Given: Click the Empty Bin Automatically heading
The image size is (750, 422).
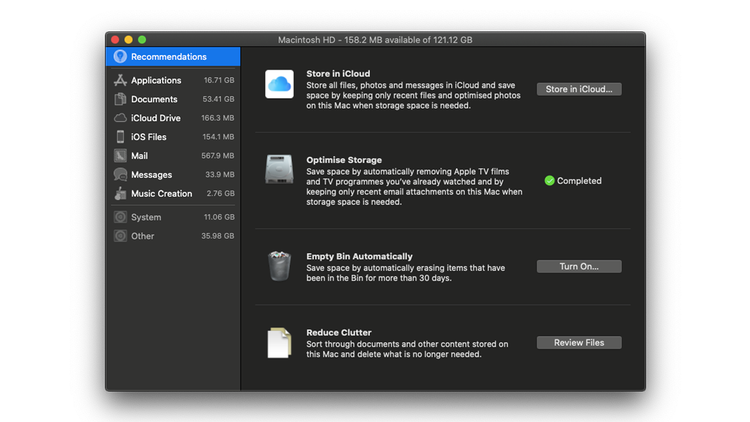Looking at the screenshot, I should tap(359, 256).
